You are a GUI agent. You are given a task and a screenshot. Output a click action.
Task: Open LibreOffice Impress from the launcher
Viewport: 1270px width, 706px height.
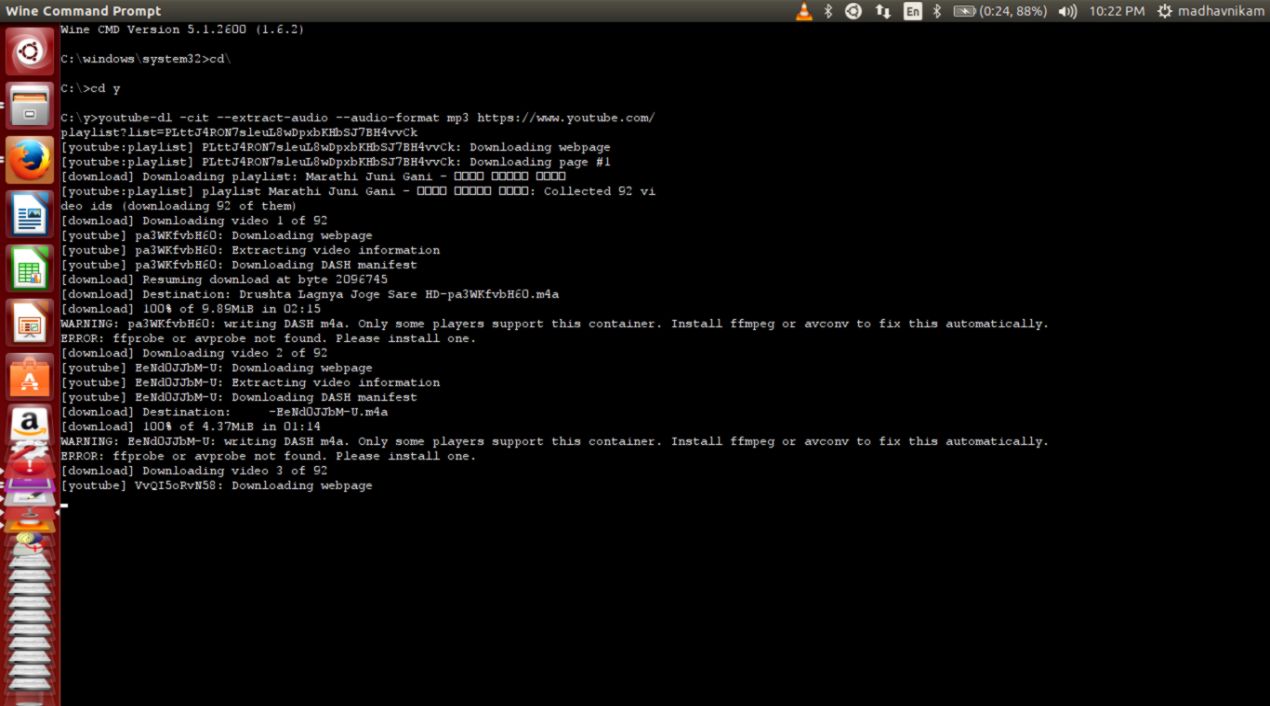[29, 322]
